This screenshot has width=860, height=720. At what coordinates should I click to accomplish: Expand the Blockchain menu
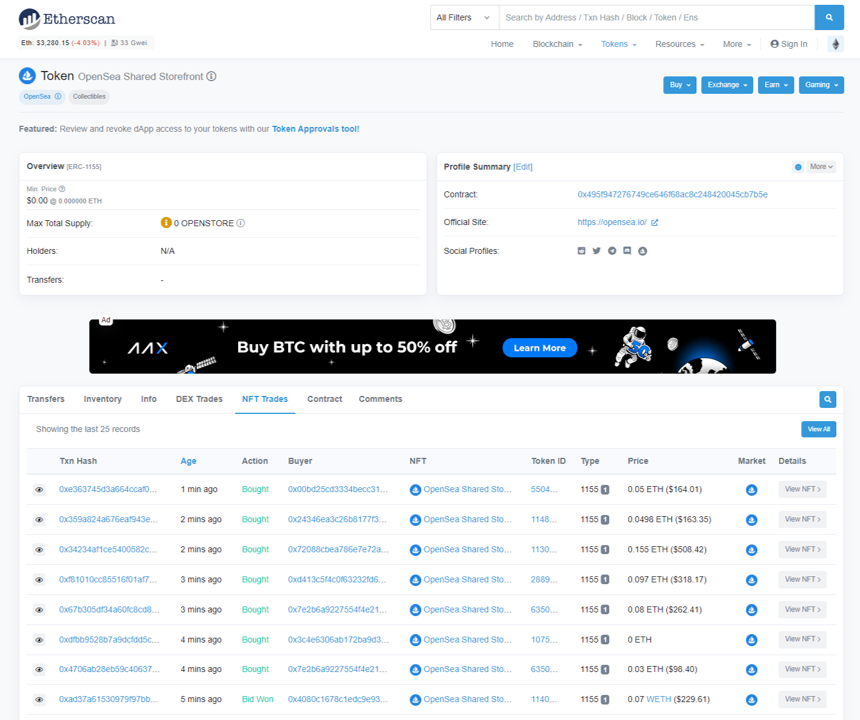point(557,44)
